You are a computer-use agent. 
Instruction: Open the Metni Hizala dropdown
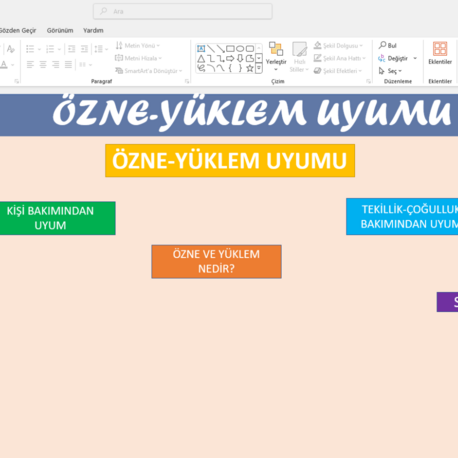138,58
